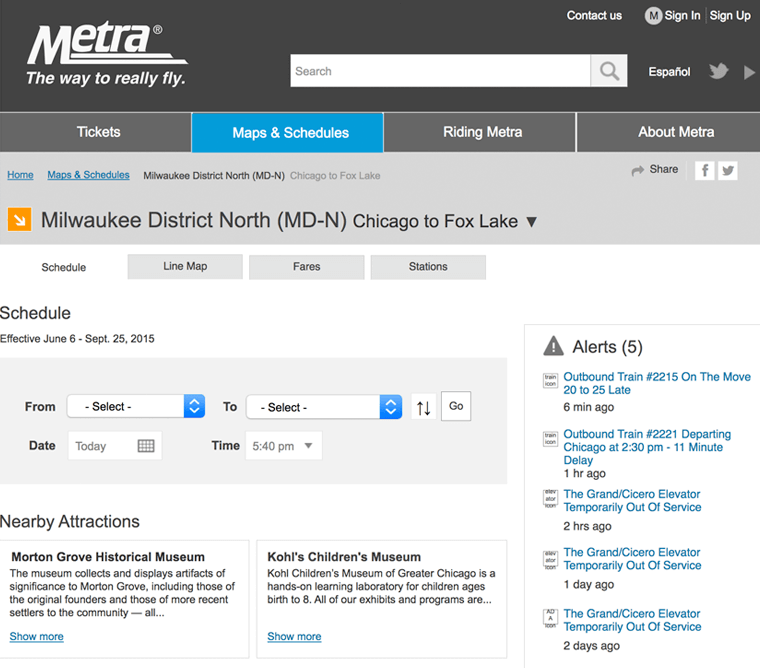The height and width of the screenshot is (668, 760).
Task: Share page on Twitter in breadcrumb bar
Action: click(728, 170)
